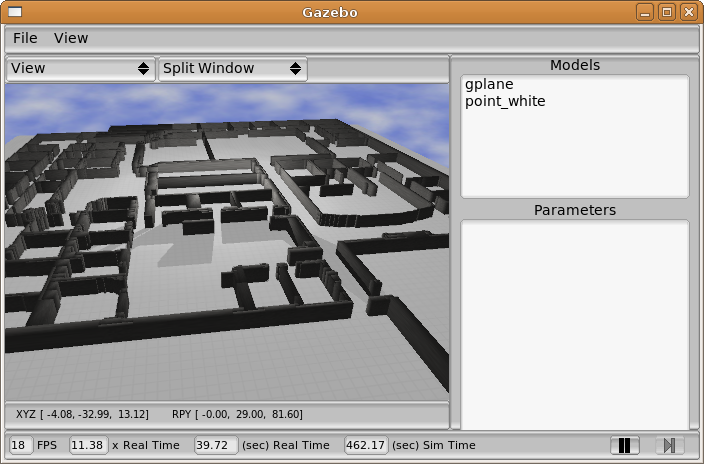Click the XYZ camera position readout
Screen dimensions: 704x464
[x=82, y=414]
